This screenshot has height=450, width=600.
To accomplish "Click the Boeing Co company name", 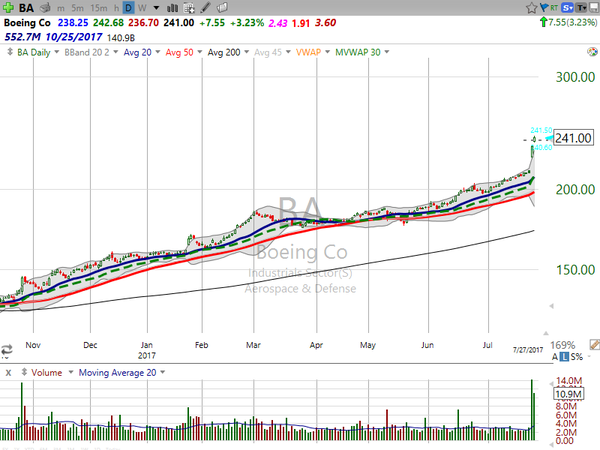I will 27,23.
